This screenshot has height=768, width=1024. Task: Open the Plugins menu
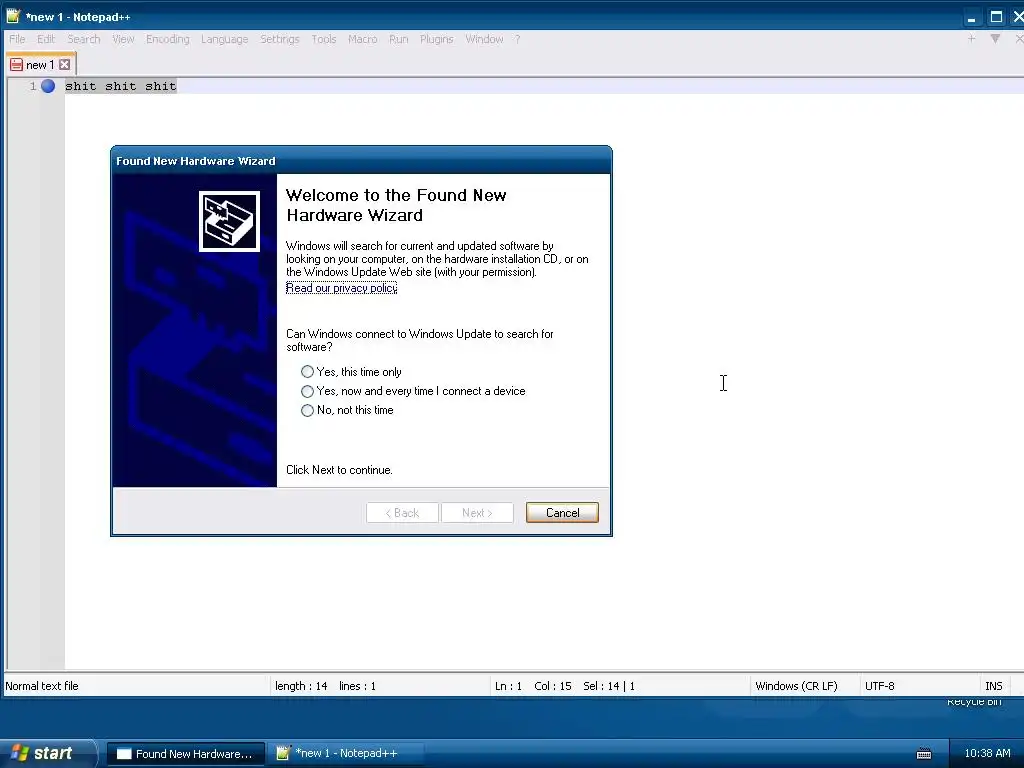pyautogui.click(x=436, y=39)
